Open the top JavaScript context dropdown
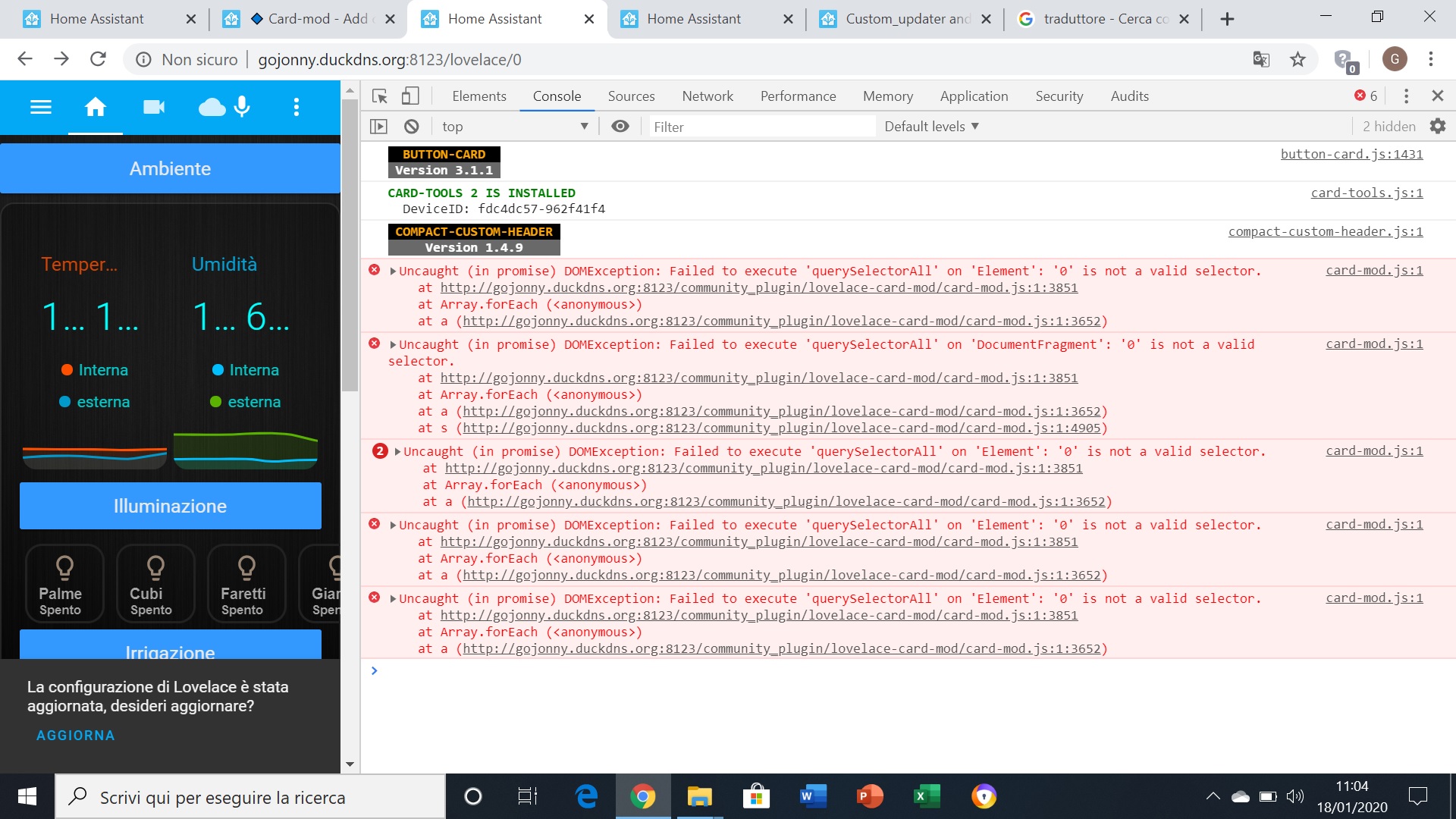Image resolution: width=1456 pixels, height=819 pixels. coord(515,127)
